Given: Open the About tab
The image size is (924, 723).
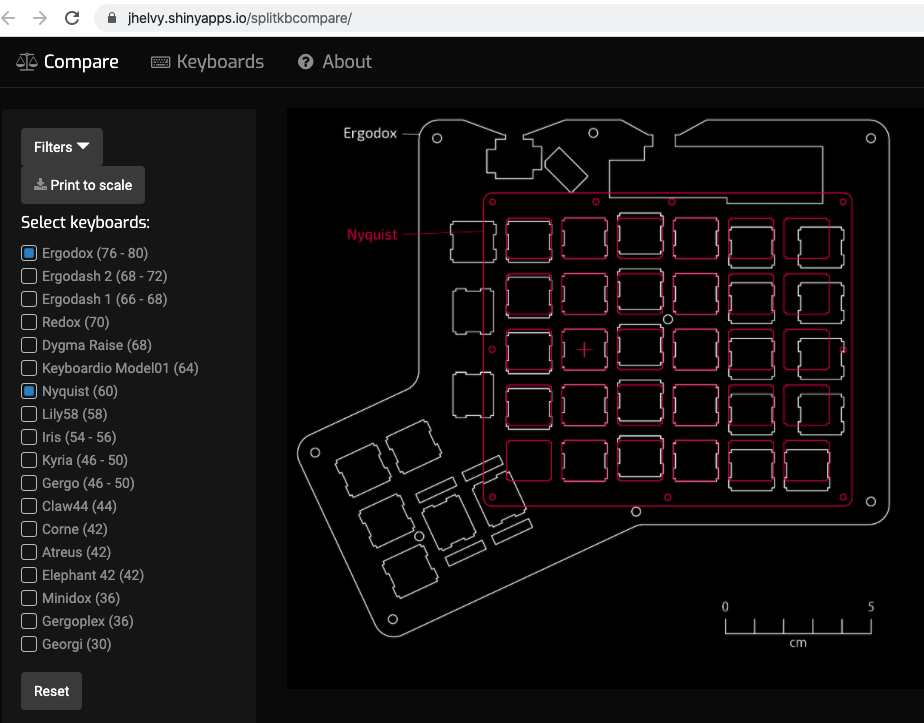Looking at the screenshot, I should tap(335, 62).
